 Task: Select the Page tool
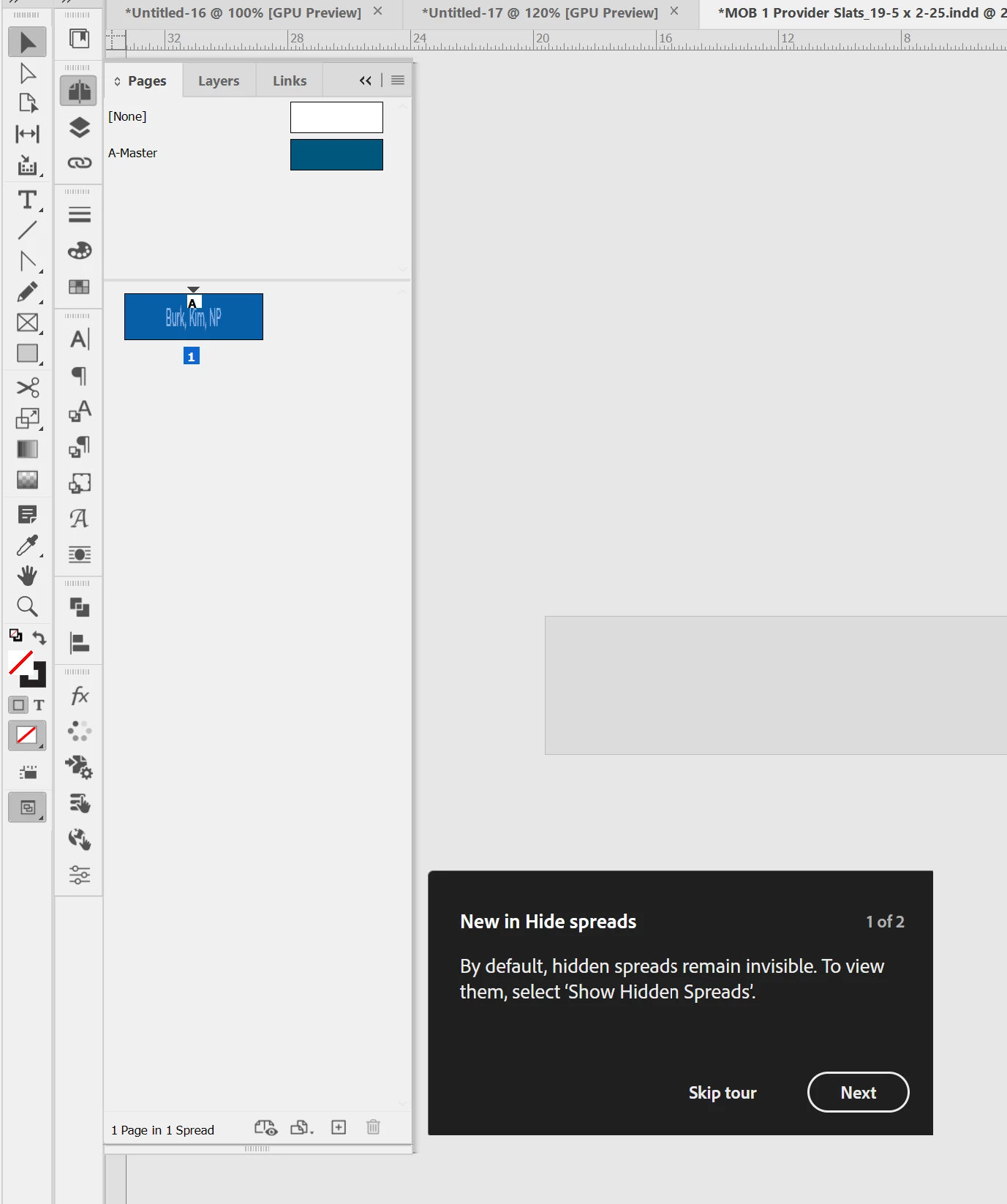pyautogui.click(x=27, y=103)
